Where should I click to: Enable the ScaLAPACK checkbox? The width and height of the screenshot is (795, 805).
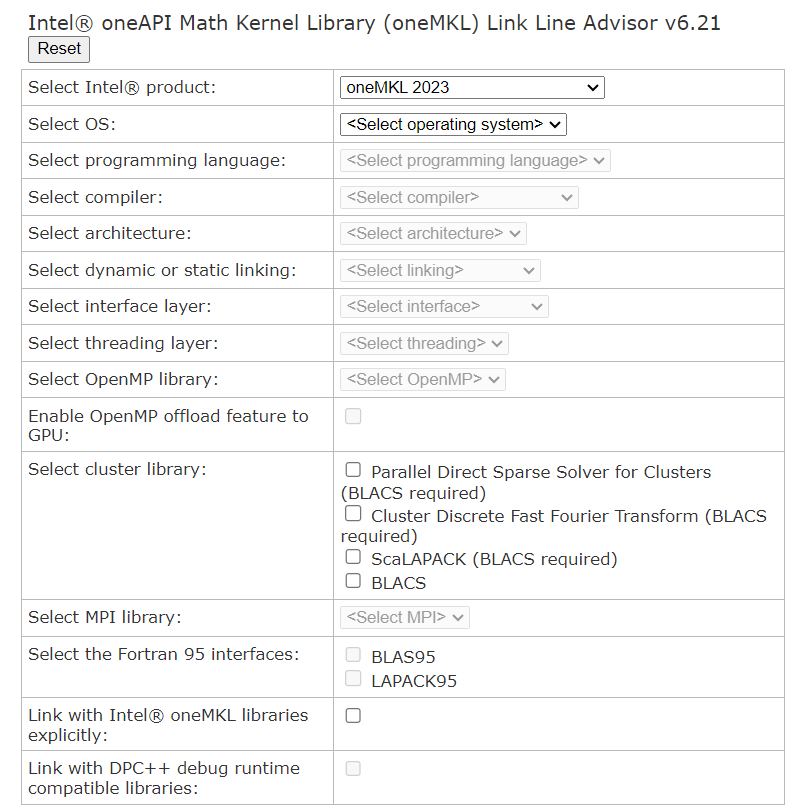pyautogui.click(x=353, y=557)
